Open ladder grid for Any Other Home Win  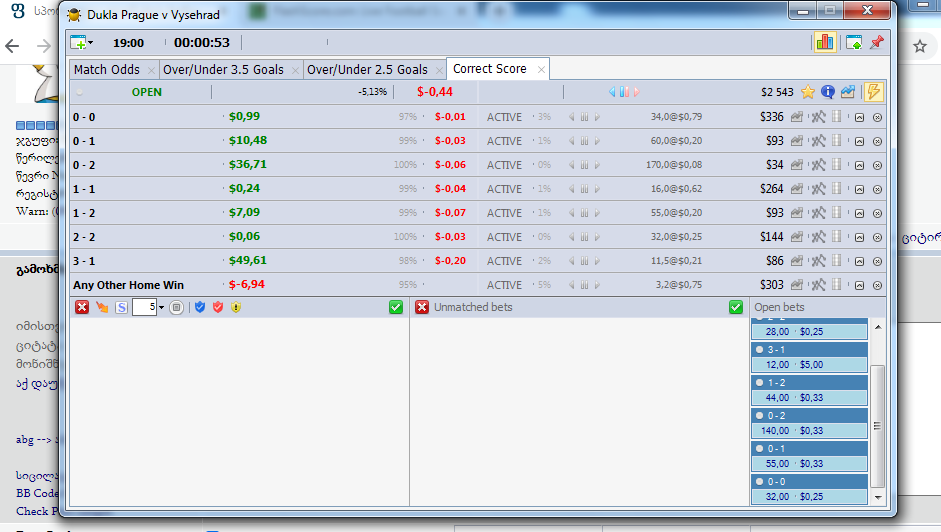(x=837, y=285)
